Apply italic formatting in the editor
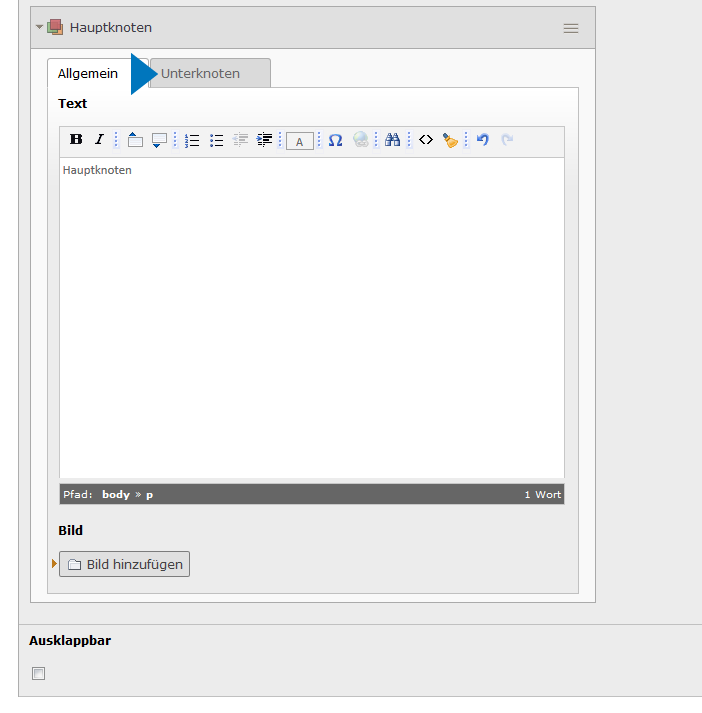This screenshot has width=702, height=713. (x=99, y=140)
